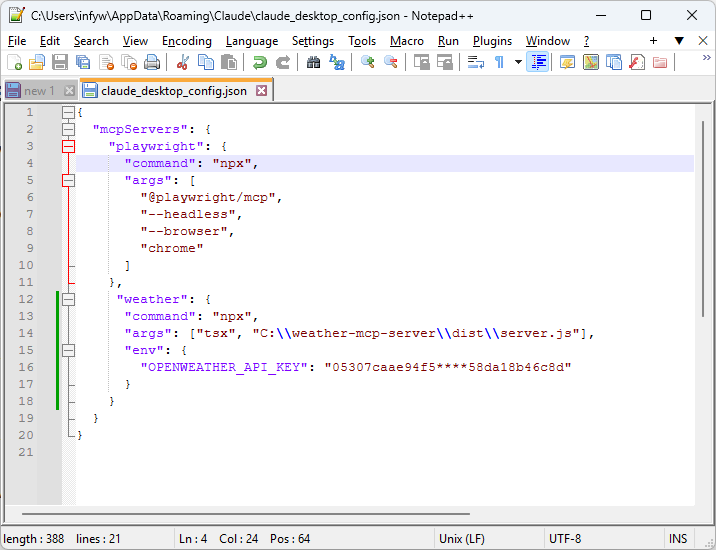Viewport: 716px width, 550px height.
Task: Open the Plugins menu
Action: [492, 41]
